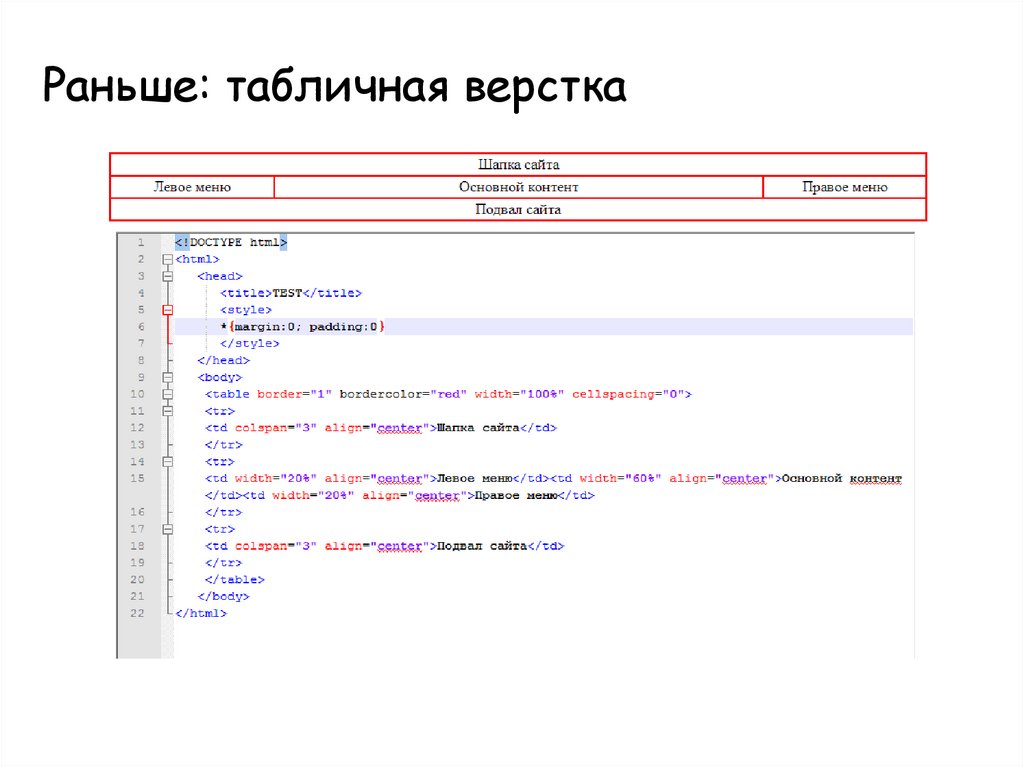Place cursor in the DOCTYPE html line
The height and width of the screenshot is (767, 1024).
[231, 242]
